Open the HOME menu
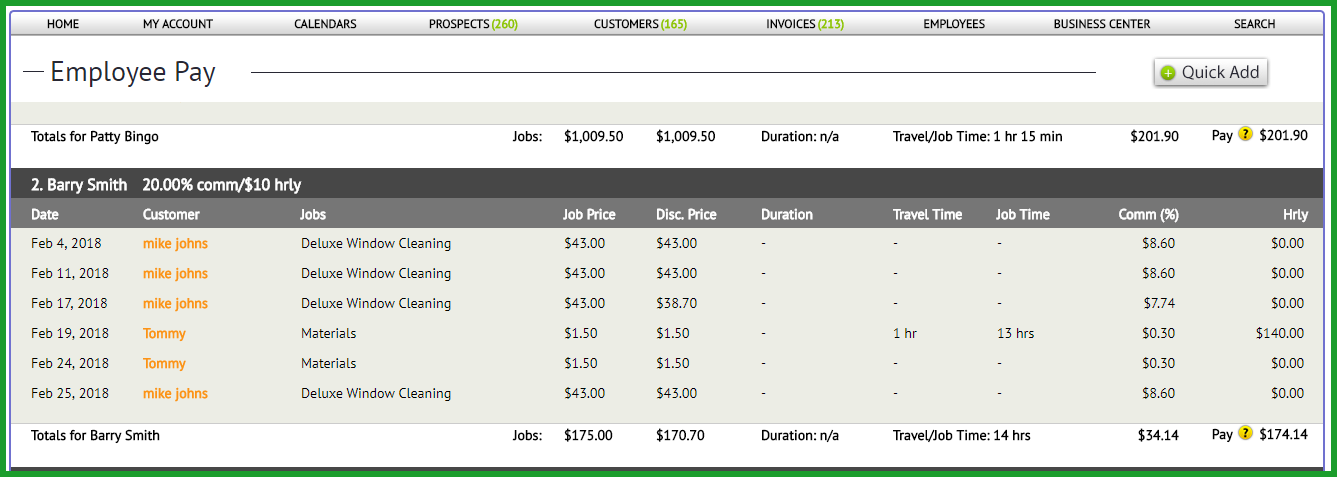The width and height of the screenshot is (1337, 477). click(x=63, y=24)
